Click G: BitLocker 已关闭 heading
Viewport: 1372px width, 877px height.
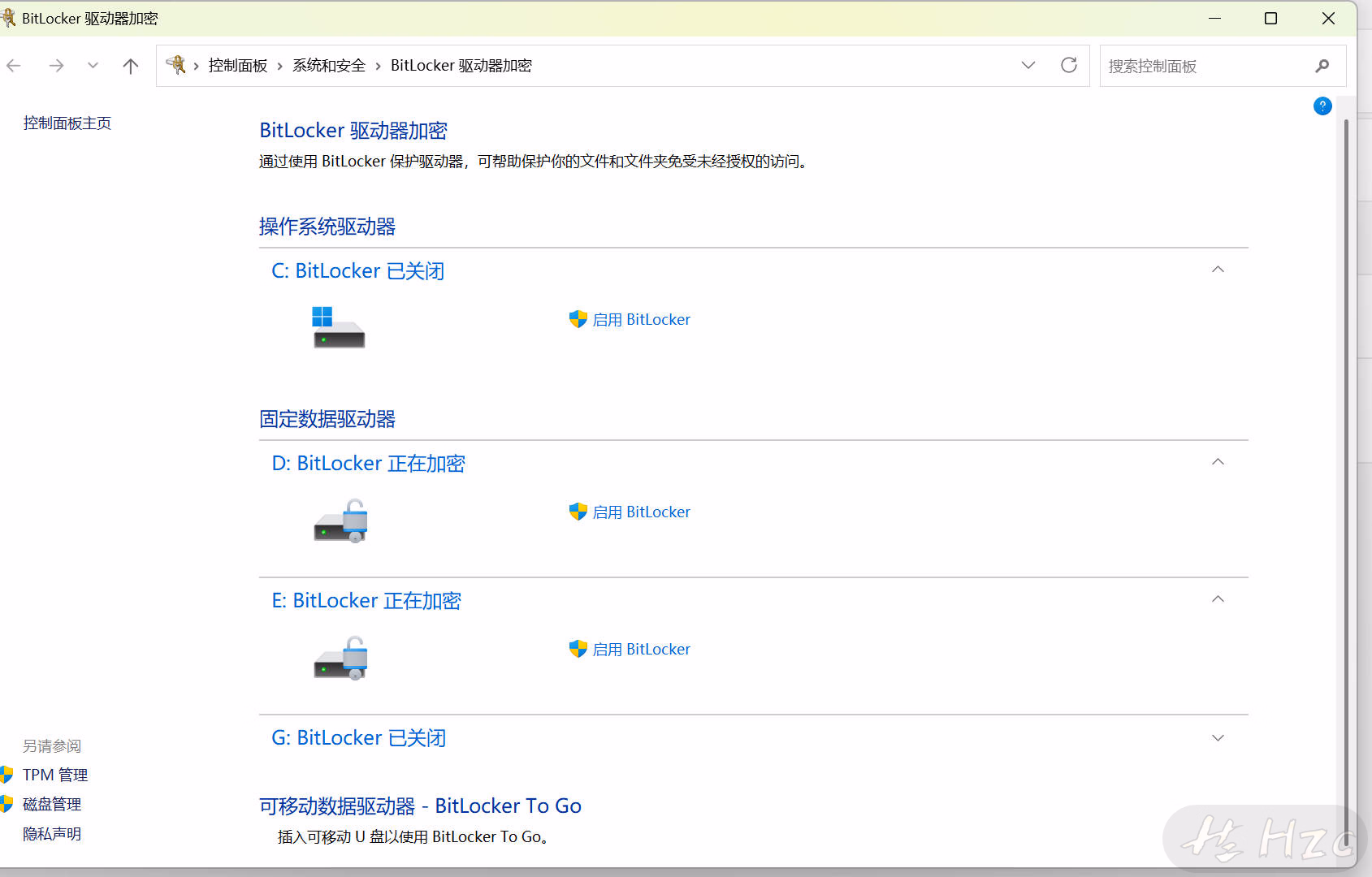tap(358, 738)
